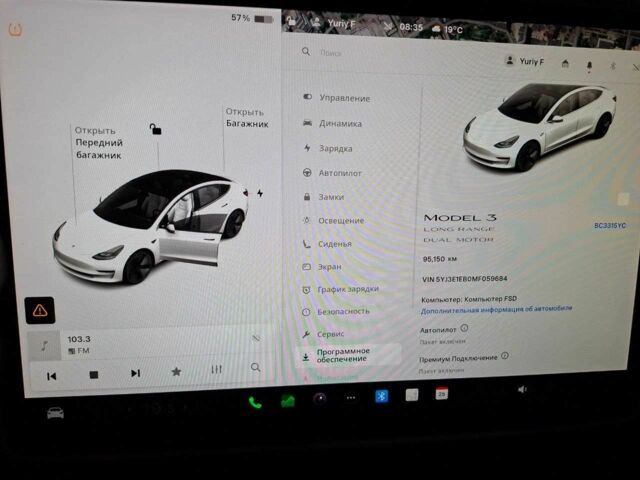Tap the VIN 5YJ3E1EB0MF059684 text
640x480 pixels.
464,279
